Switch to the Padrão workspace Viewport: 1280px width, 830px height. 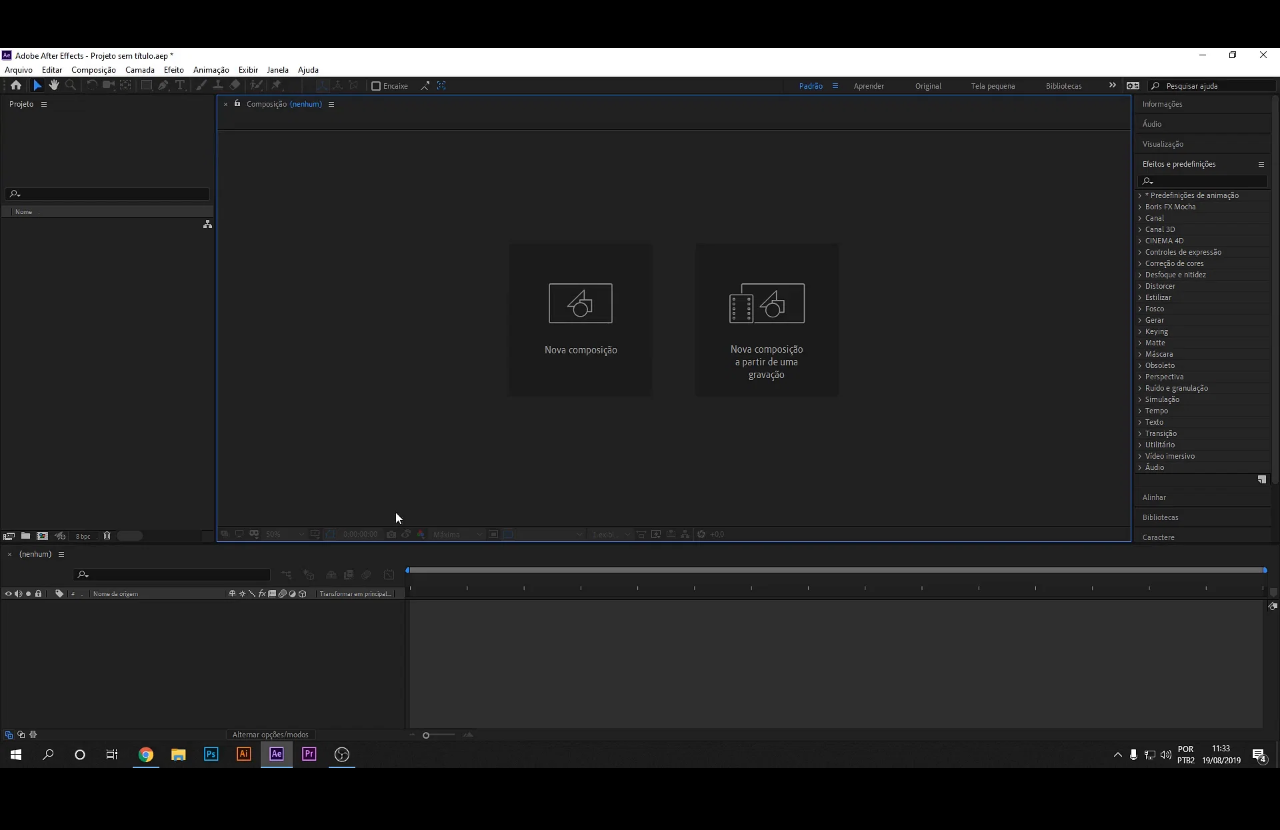click(x=811, y=86)
